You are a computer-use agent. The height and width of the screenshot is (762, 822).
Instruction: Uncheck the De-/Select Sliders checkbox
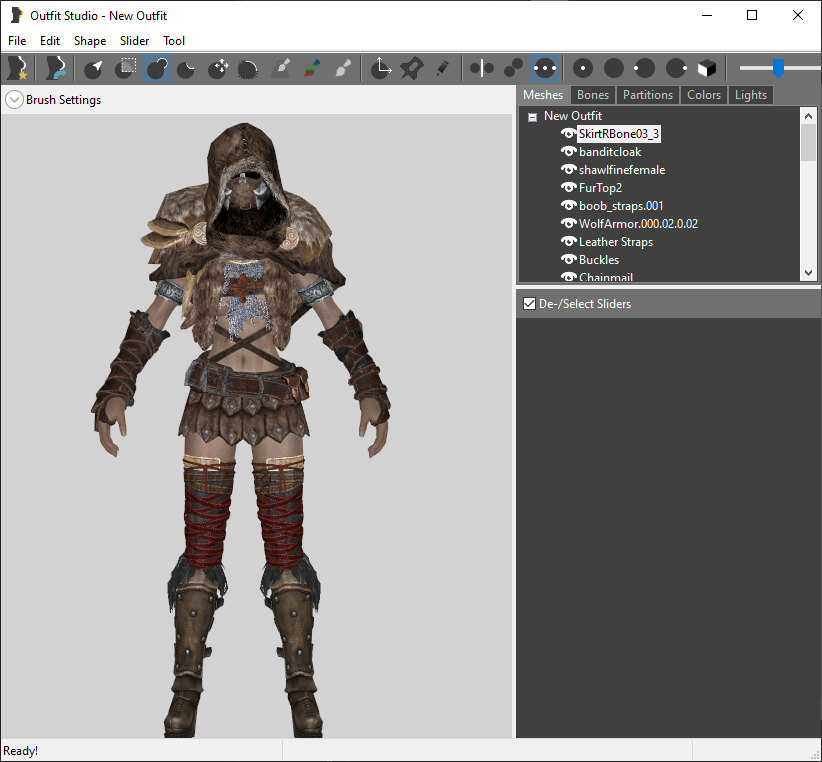point(529,303)
